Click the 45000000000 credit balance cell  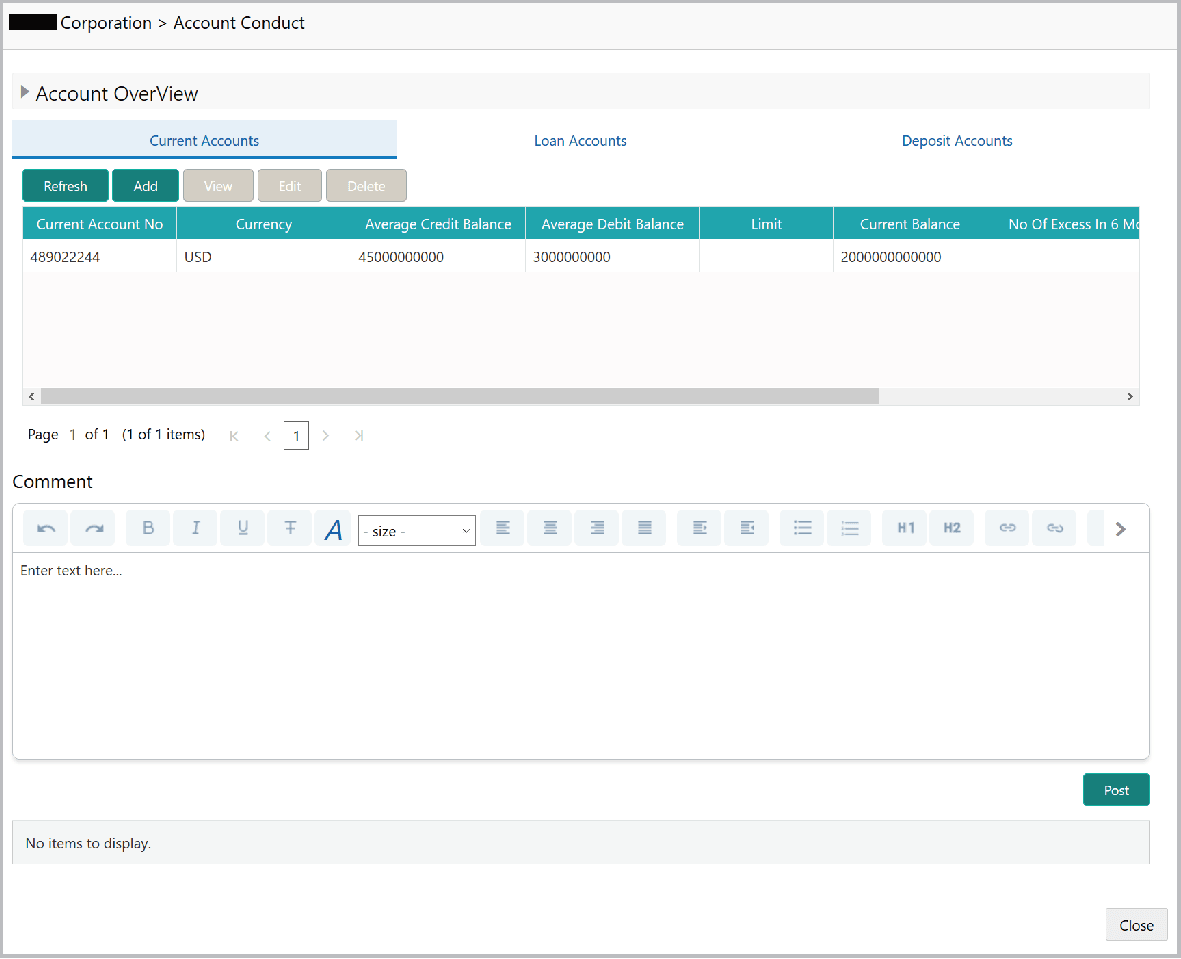pyautogui.click(x=438, y=257)
